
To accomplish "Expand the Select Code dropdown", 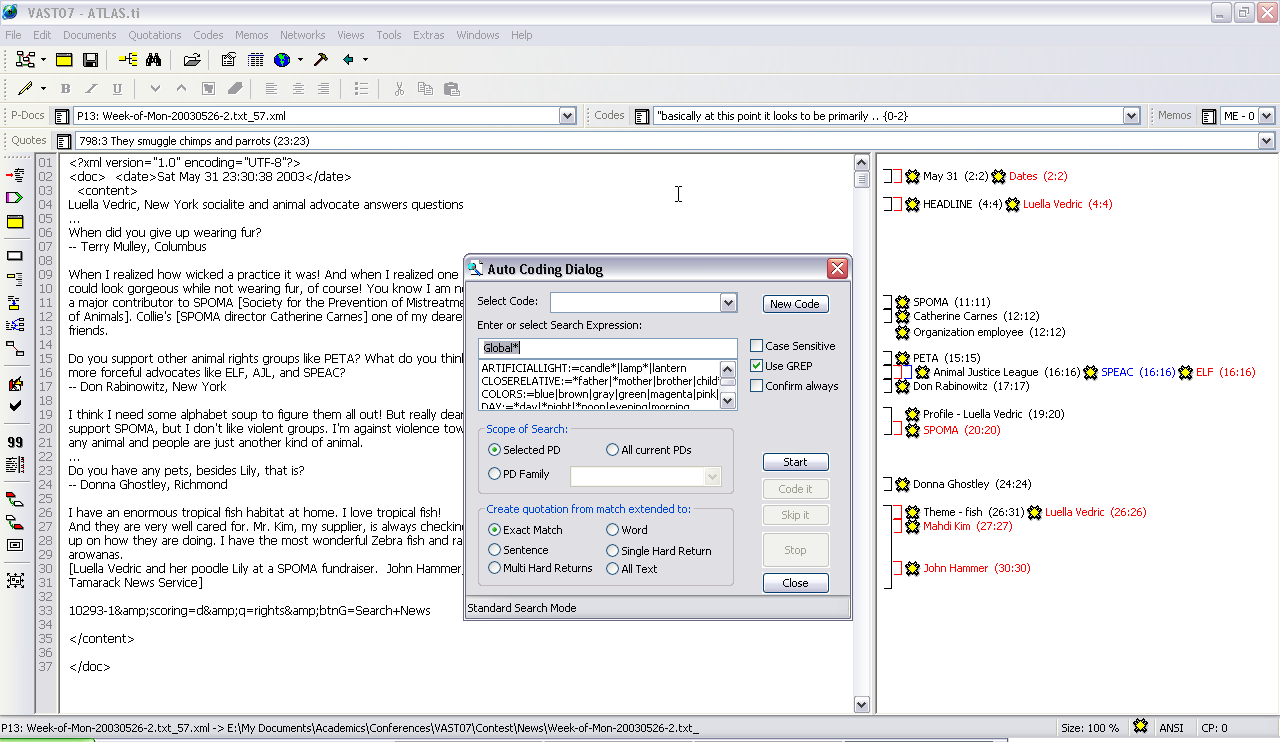I will pos(728,303).
